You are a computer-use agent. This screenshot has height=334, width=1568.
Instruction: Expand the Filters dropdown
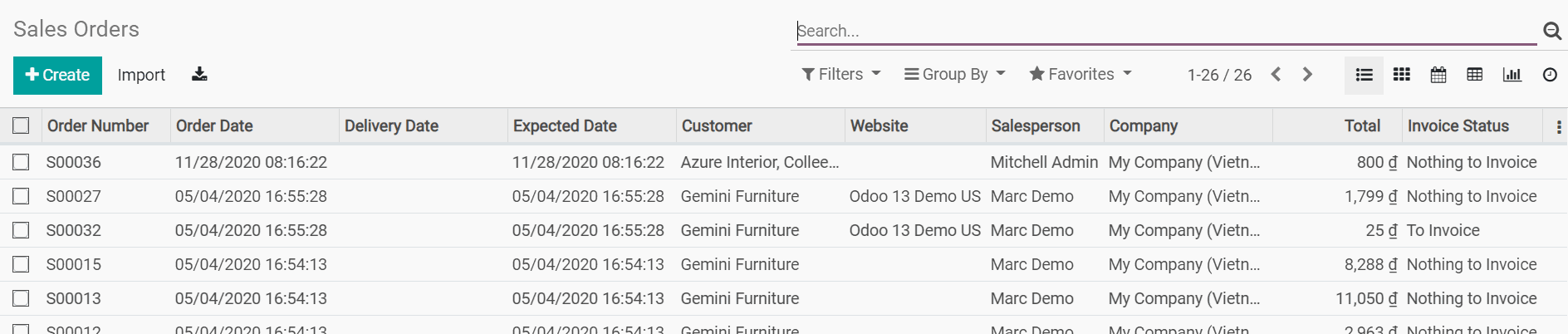(x=840, y=75)
